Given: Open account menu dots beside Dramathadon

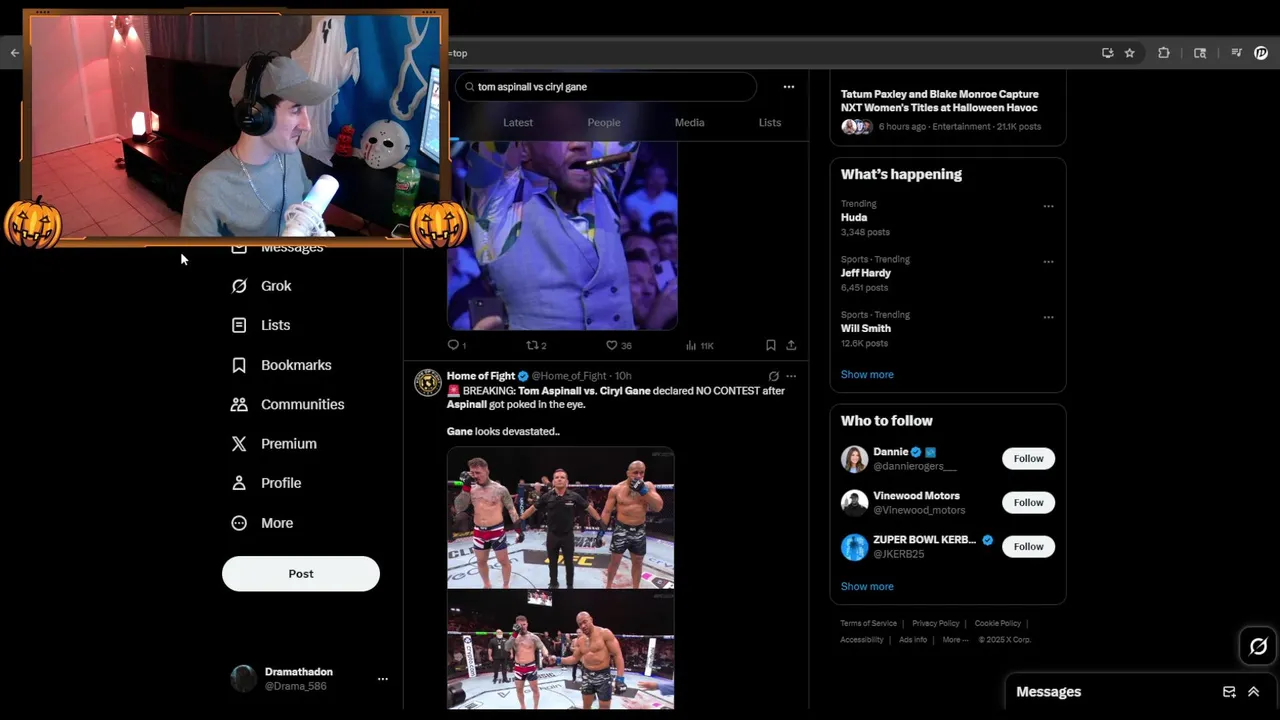Looking at the screenshot, I should 382,679.
